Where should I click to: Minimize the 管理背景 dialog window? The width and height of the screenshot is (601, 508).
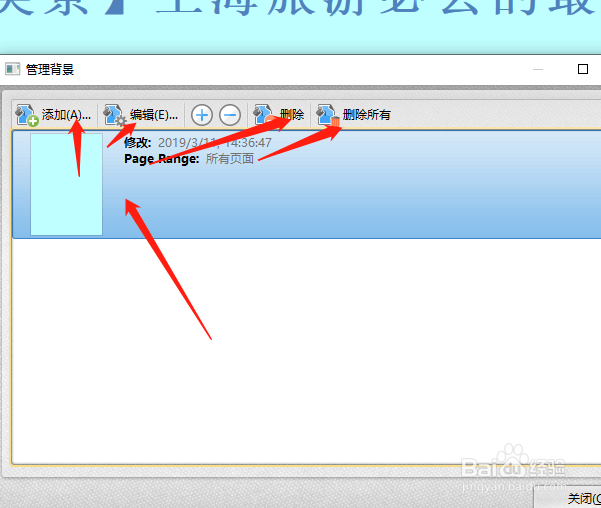pos(538,69)
